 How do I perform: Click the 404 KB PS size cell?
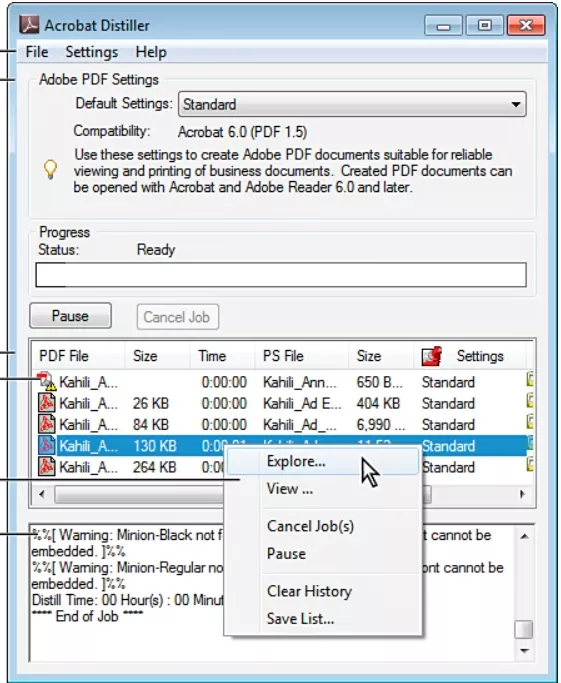coord(378,403)
